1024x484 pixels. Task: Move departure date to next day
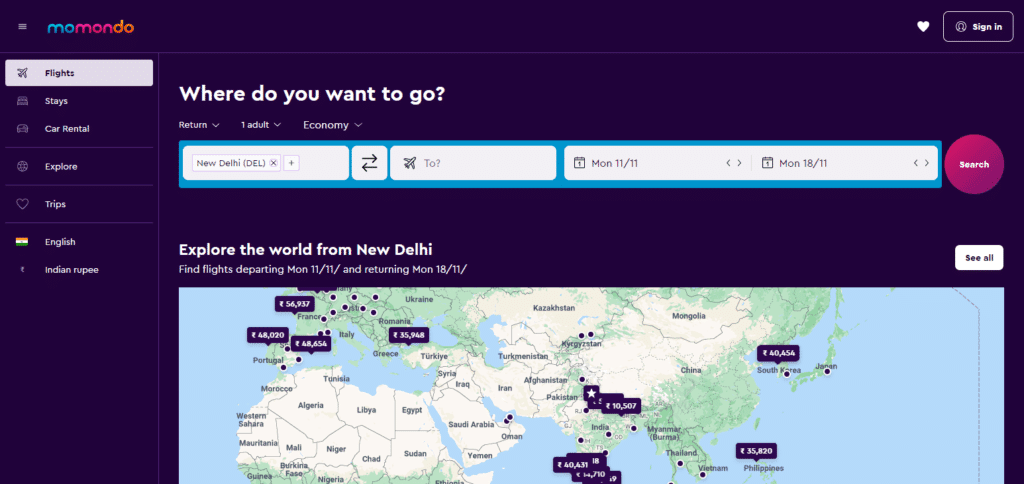(739, 163)
